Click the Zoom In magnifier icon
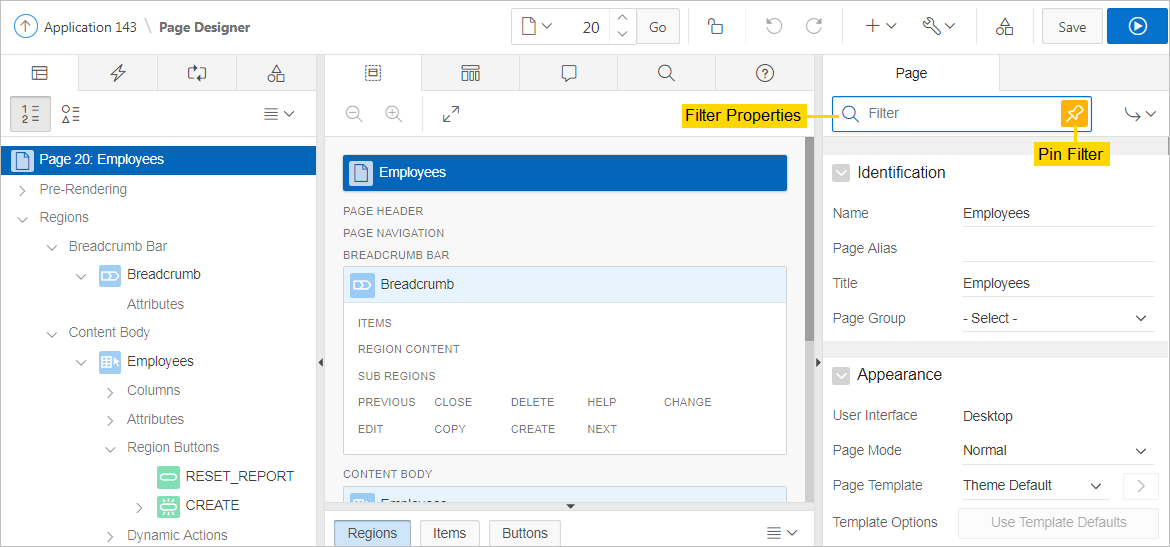 [x=393, y=114]
